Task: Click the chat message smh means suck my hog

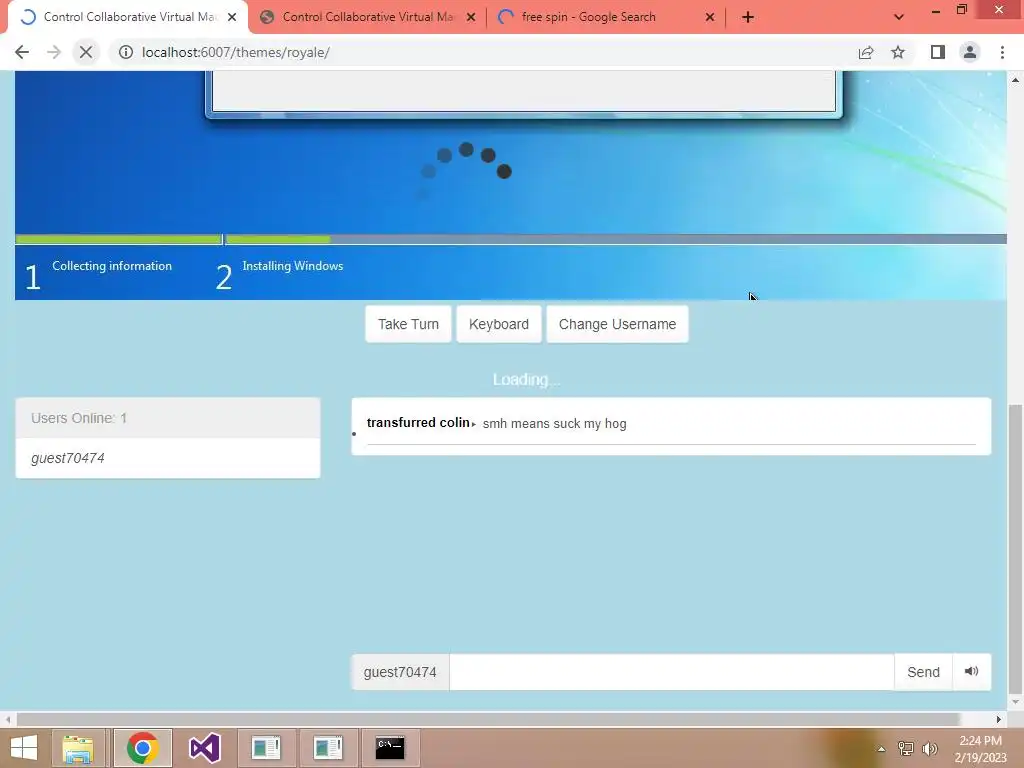Action: 554,423
